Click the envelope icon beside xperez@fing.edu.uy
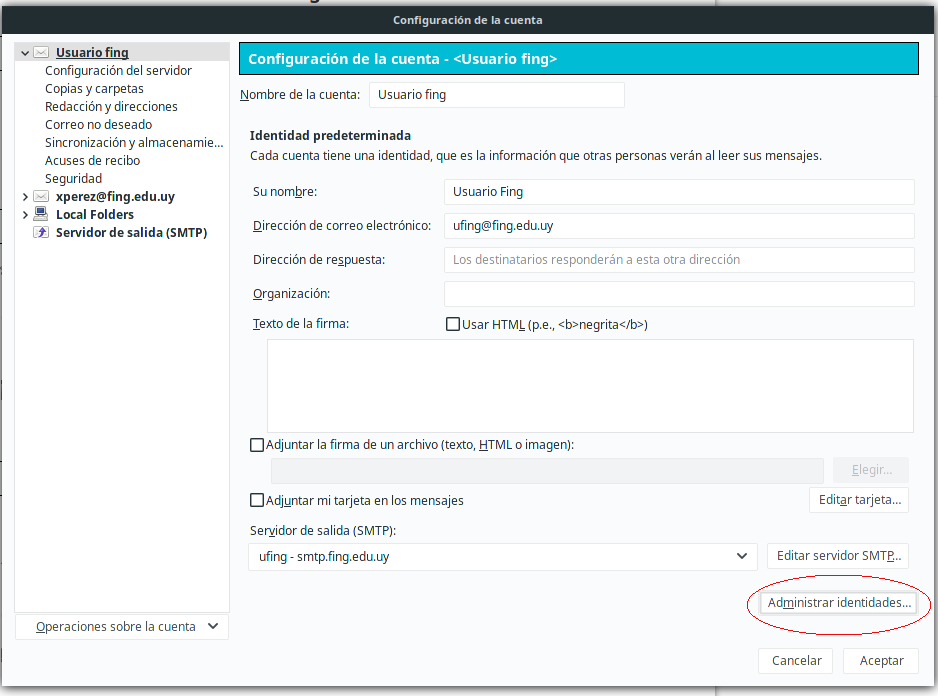Viewport: 938px width, 696px height. click(41, 197)
